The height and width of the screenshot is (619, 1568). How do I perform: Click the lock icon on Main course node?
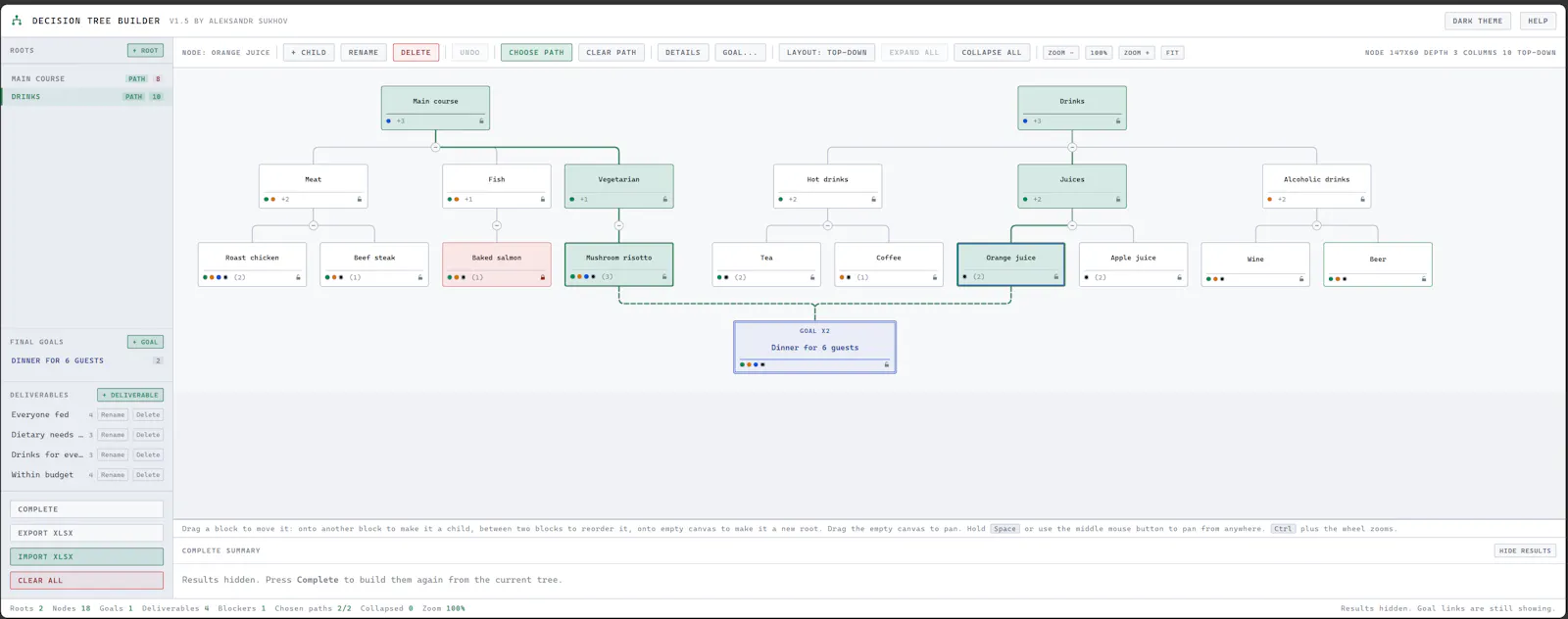coord(481,121)
